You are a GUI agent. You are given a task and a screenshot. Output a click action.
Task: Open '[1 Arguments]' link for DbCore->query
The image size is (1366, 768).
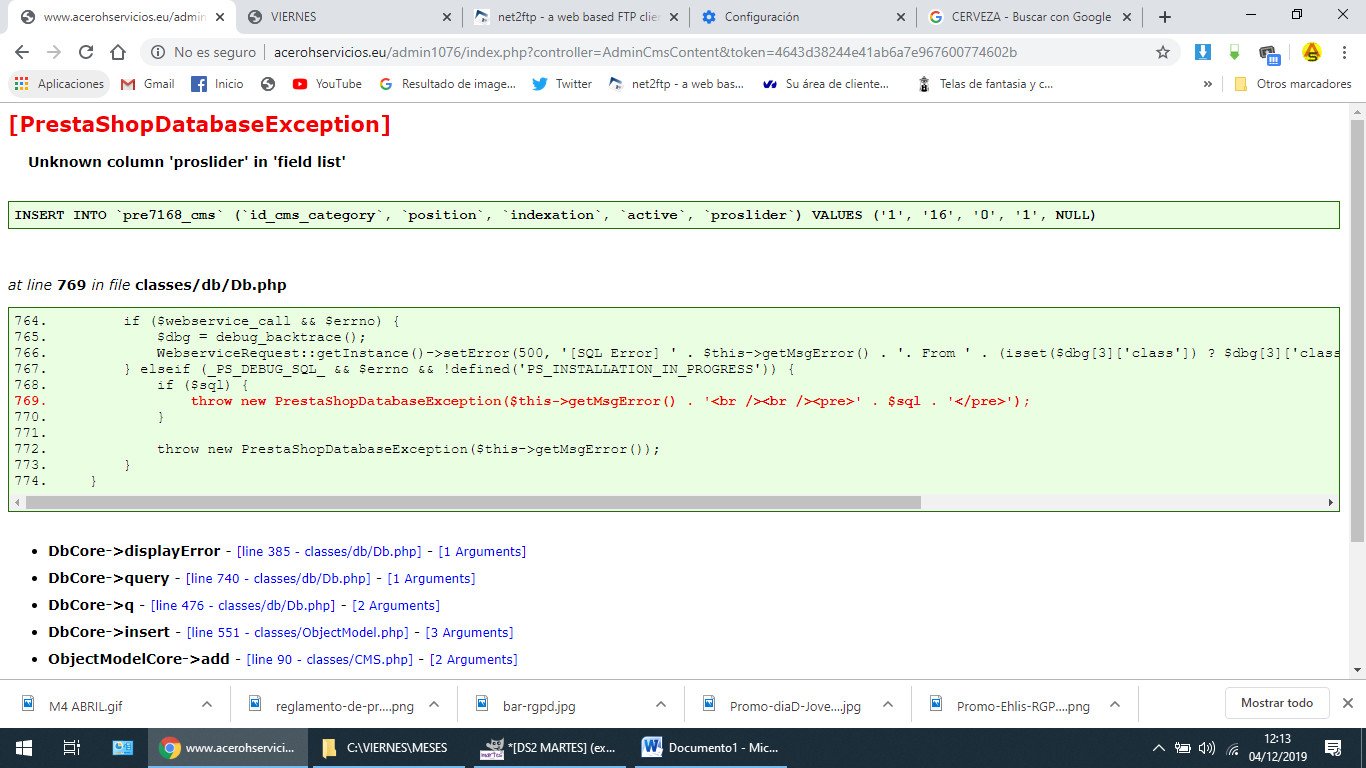coord(431,579)
